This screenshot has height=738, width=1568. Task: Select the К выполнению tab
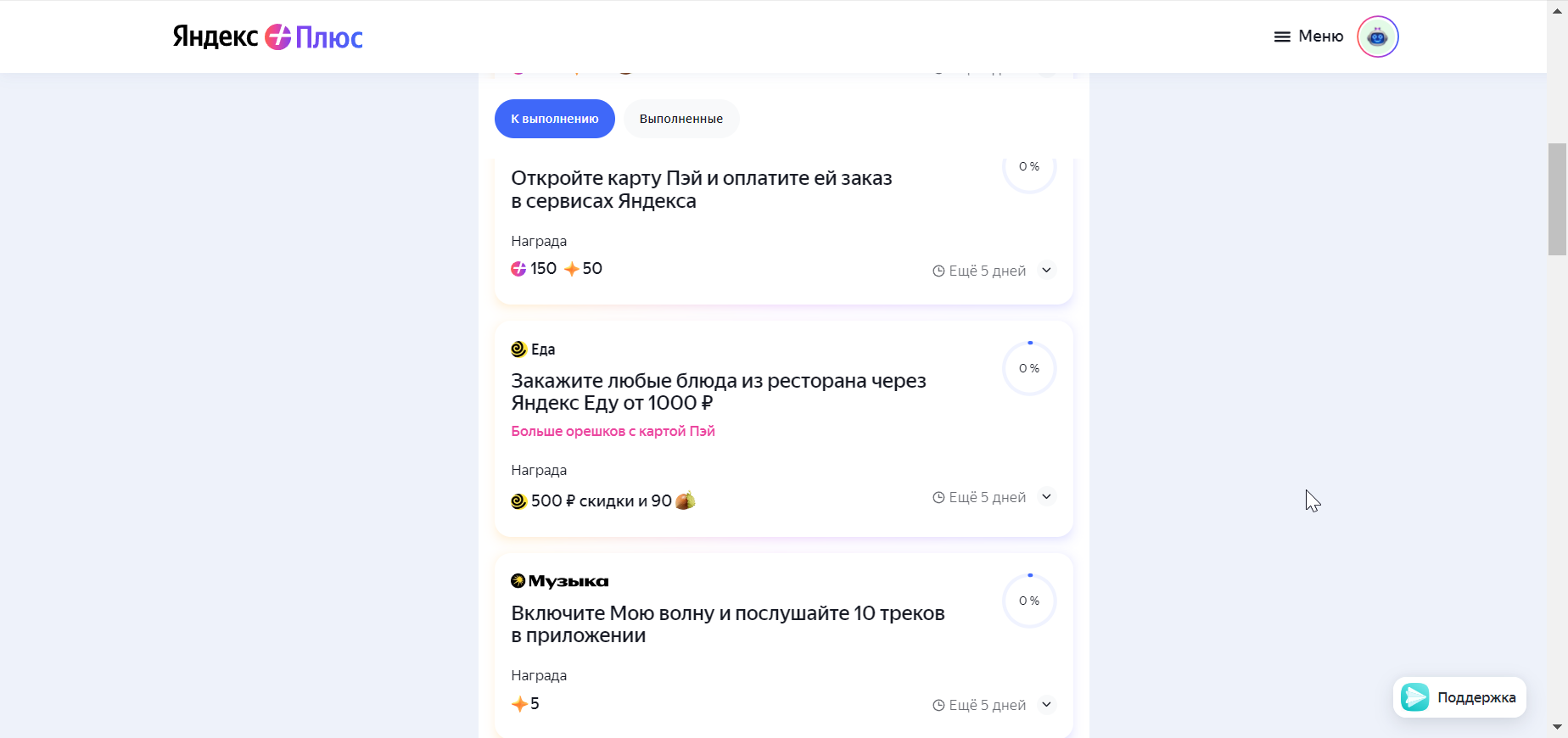(555, 119)
